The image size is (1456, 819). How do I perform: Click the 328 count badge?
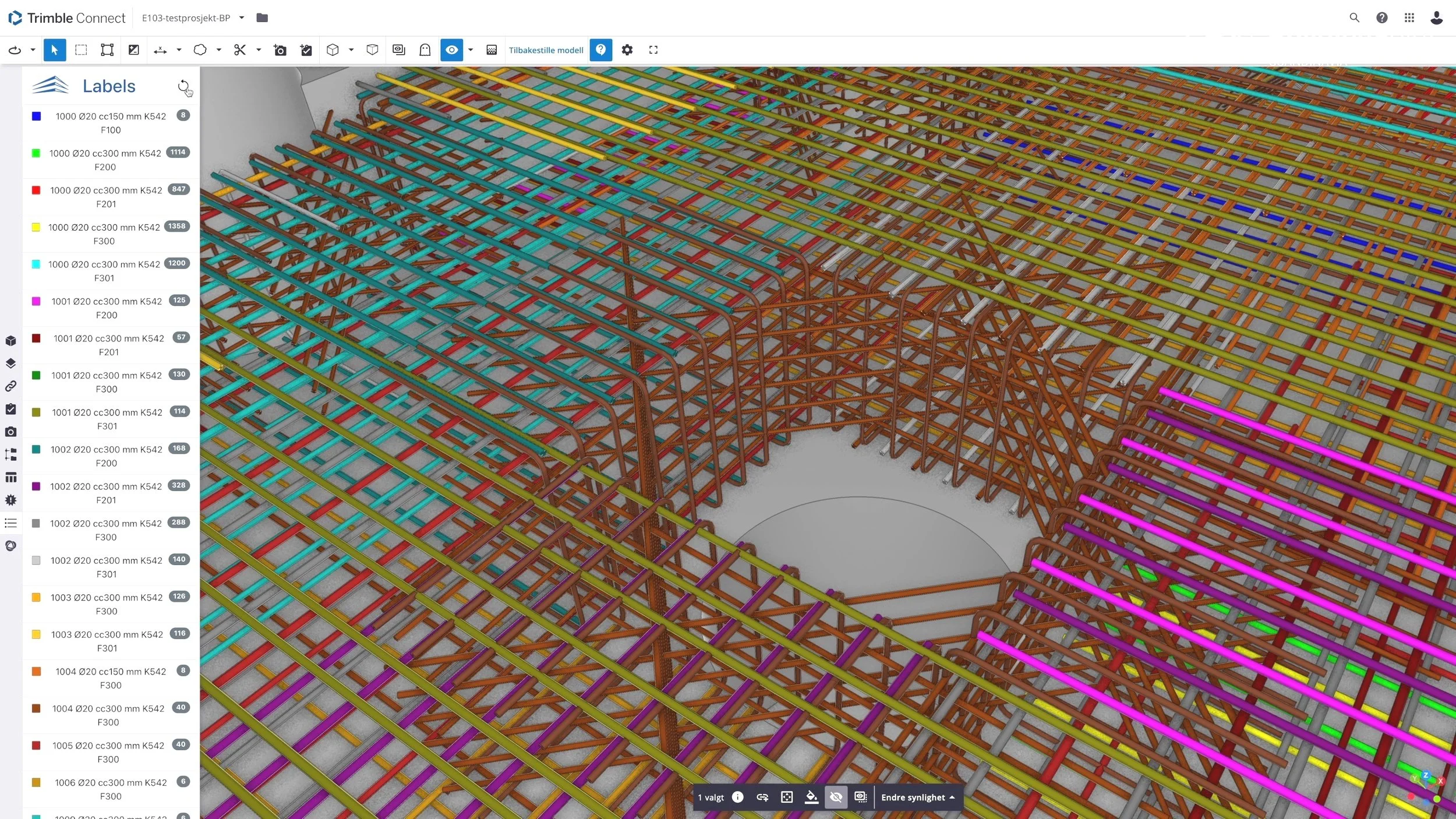pos(179,485)
